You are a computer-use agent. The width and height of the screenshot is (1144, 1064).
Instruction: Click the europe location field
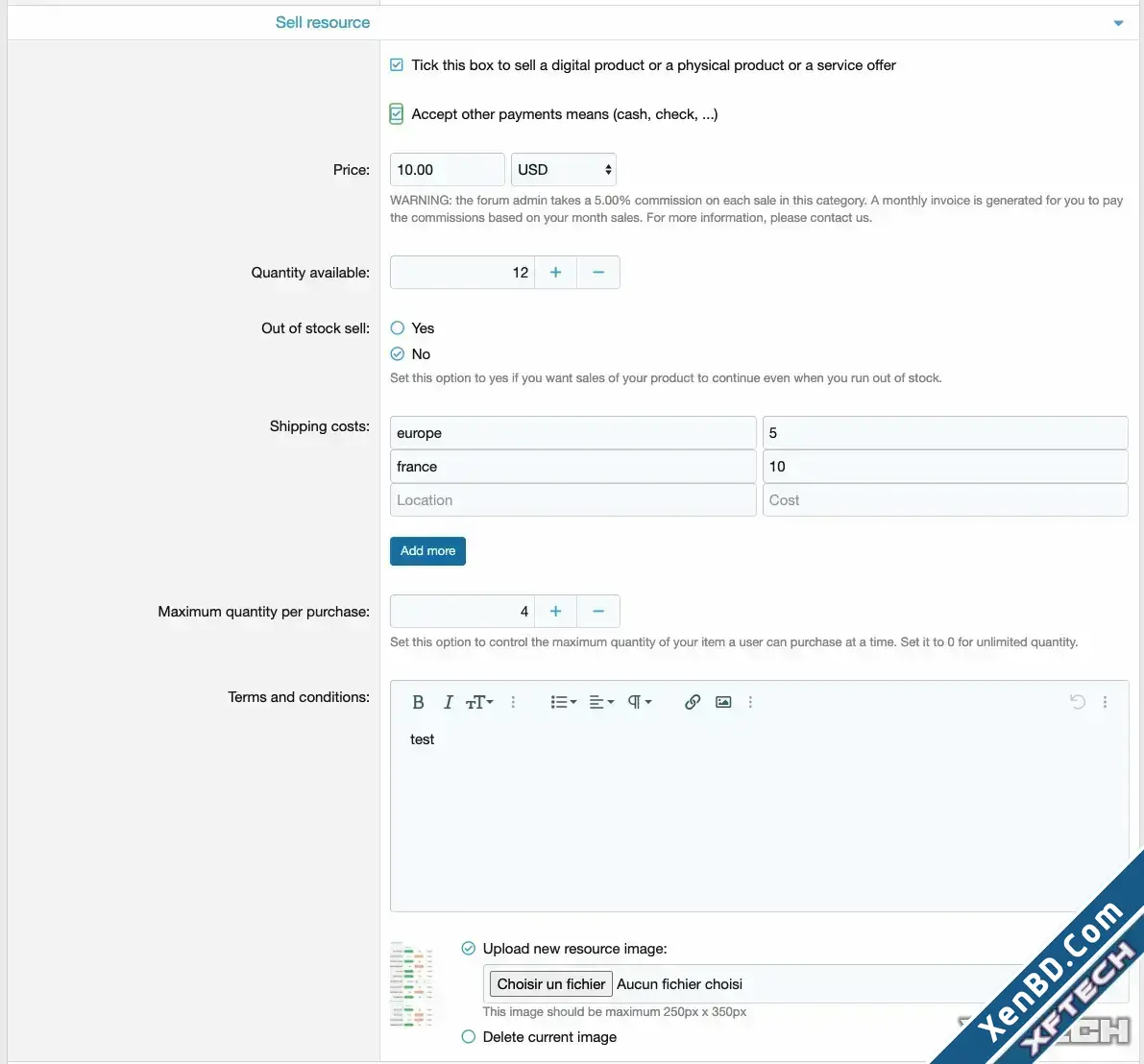[x=572, y=432]
